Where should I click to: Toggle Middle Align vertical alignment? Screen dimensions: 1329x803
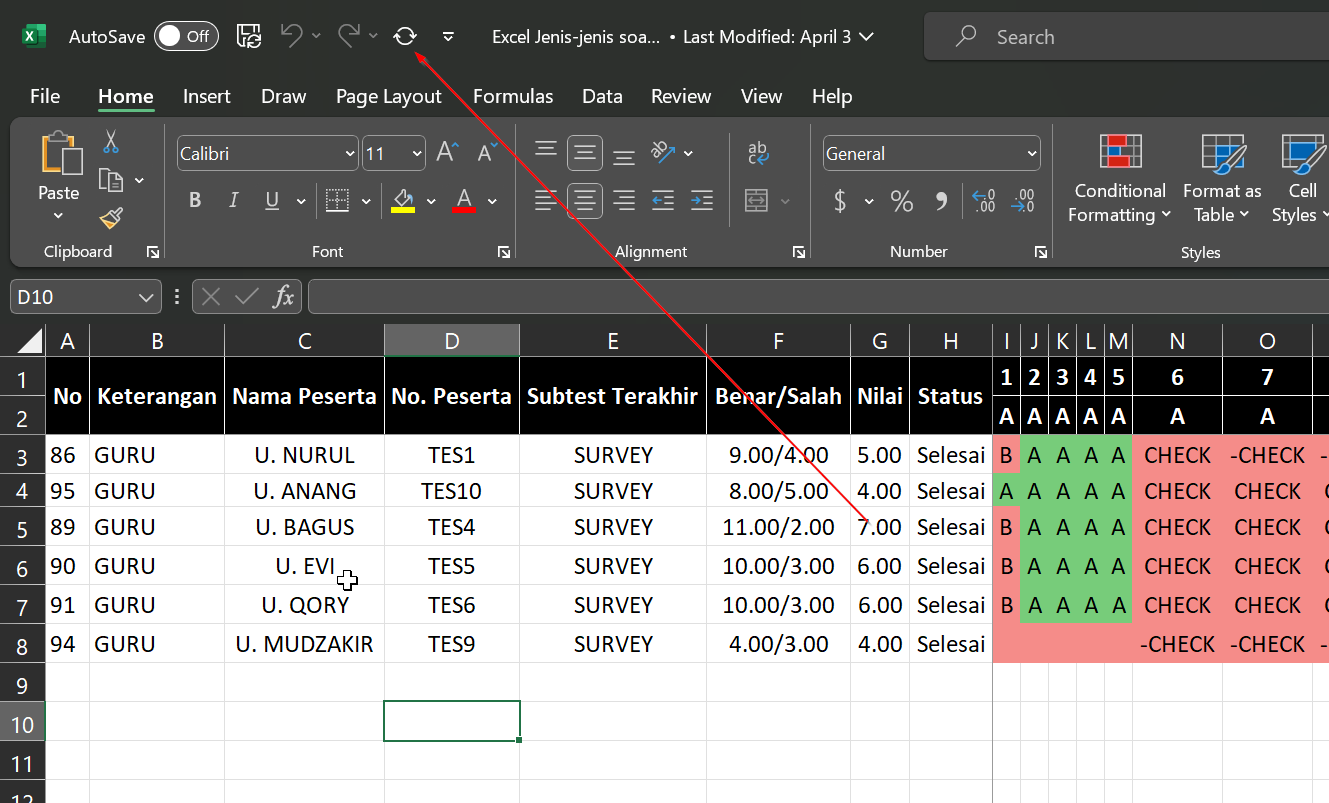pyautogui.click(x=585, y=153)
